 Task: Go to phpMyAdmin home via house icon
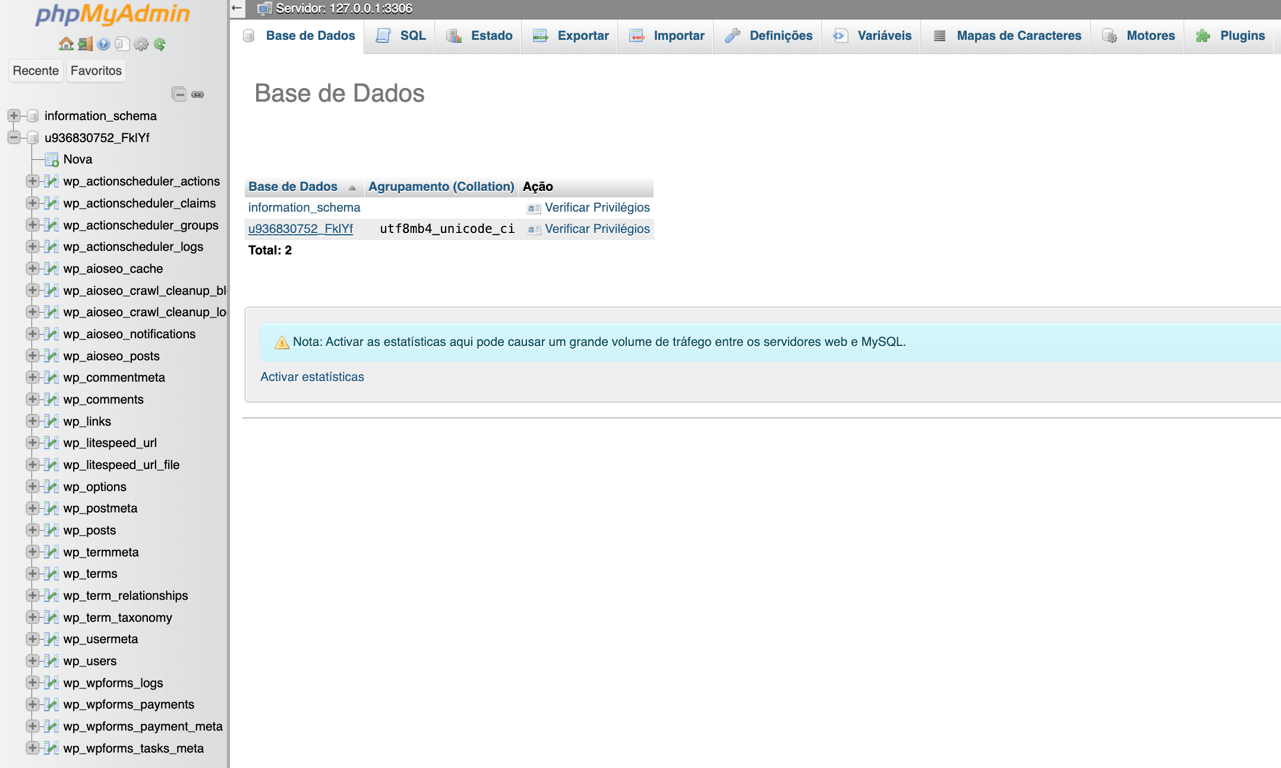click(x=66, y=44)
